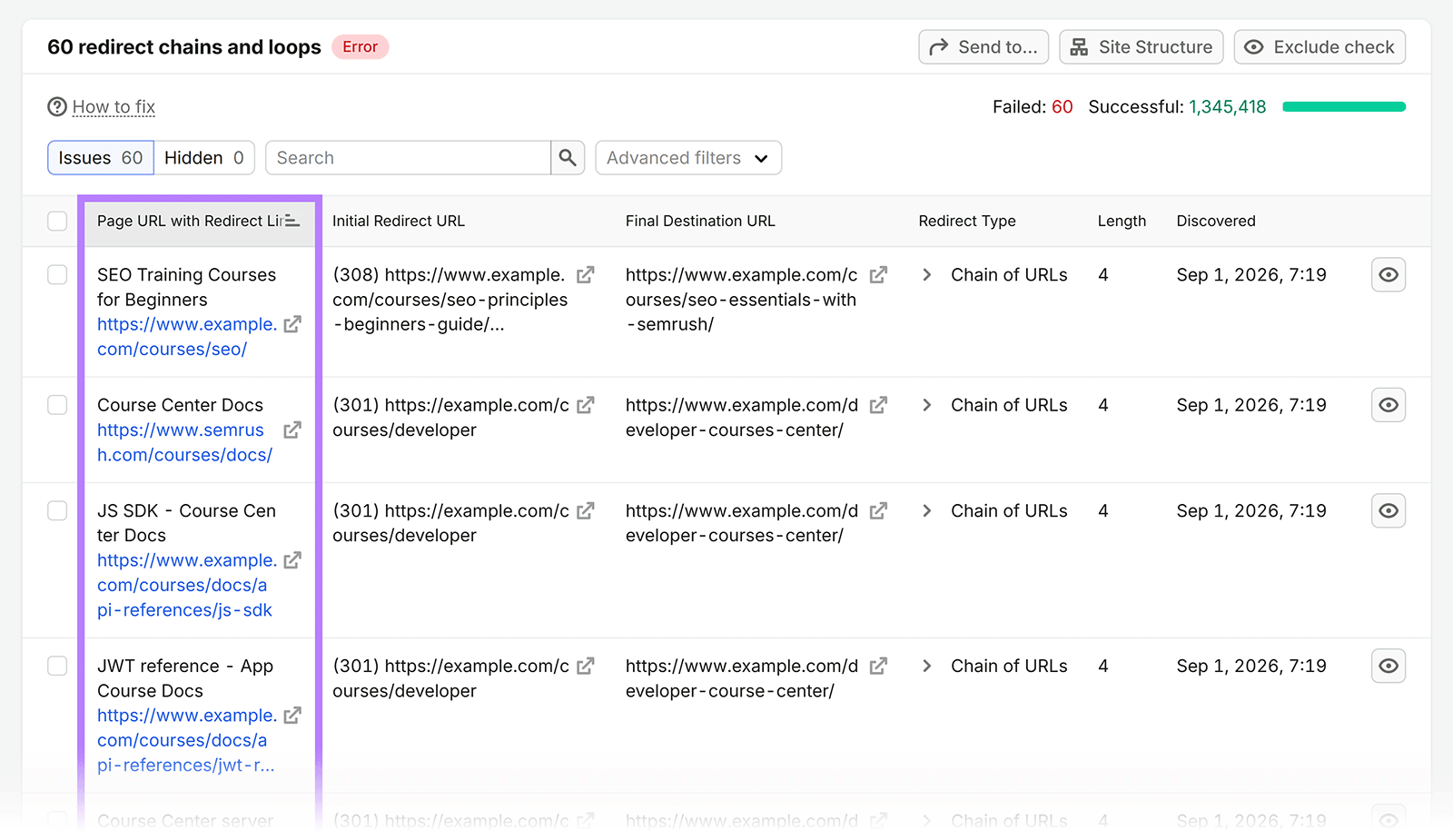Click the Length column header
The width and height of the screenshot is (1453, 840).
click(1122, 221)
